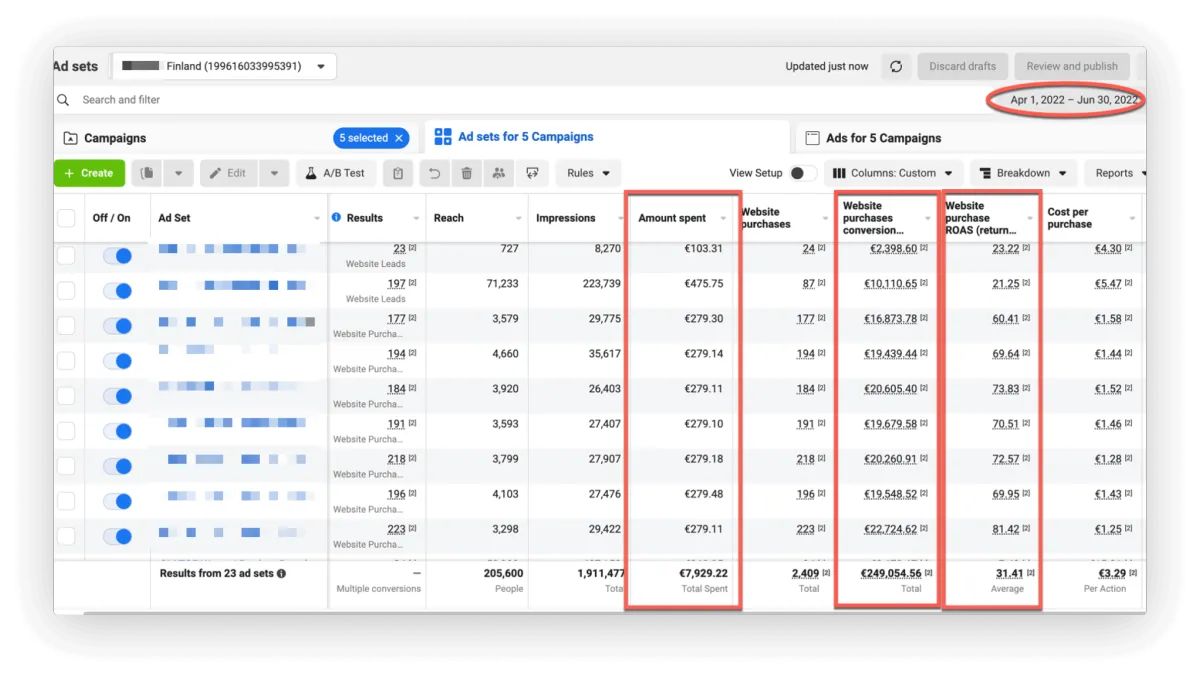This screenshot has width=1200, height=676.
Task: Click the Cost per purchase column header
Action: 1069,218
